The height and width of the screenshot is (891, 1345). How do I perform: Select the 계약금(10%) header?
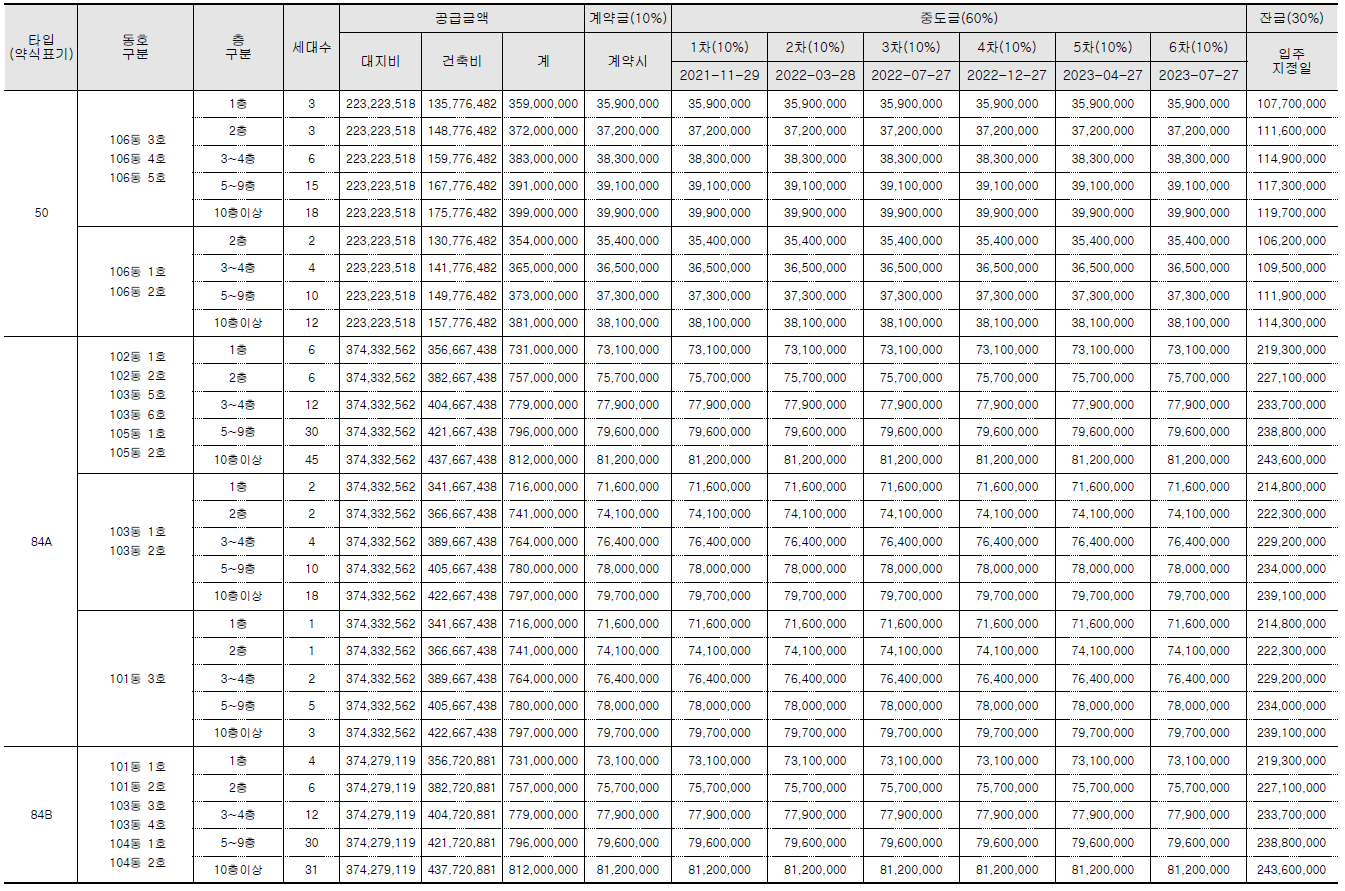(x=628, y=18)
